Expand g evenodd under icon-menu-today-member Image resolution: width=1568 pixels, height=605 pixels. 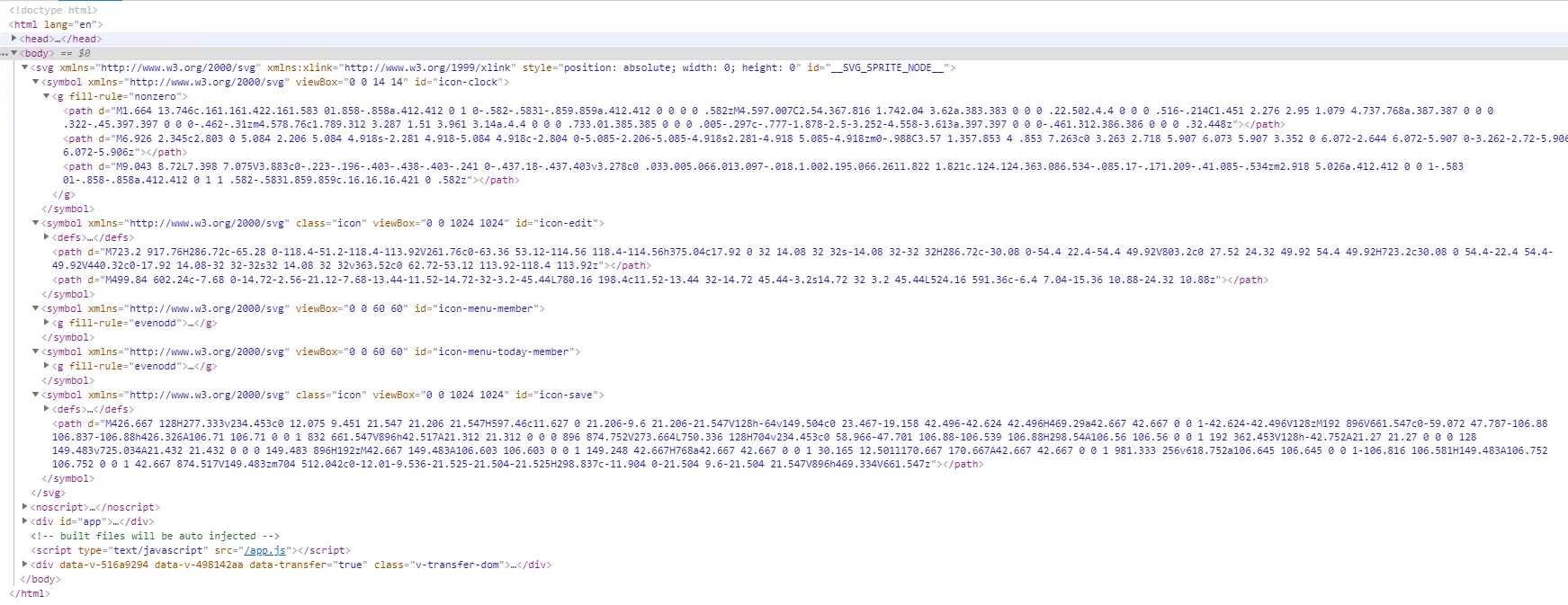pyautogui.click(x=46, y=366)
